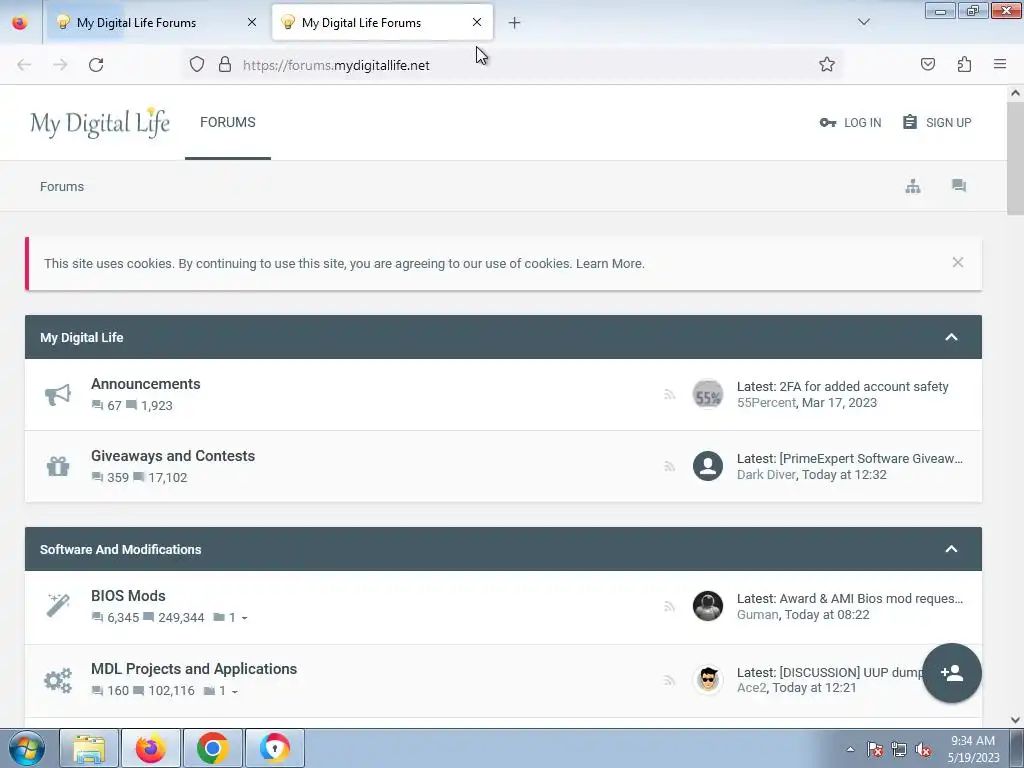
Task: Open RSS feed for BIOS Mods
Action: point(669,607)
